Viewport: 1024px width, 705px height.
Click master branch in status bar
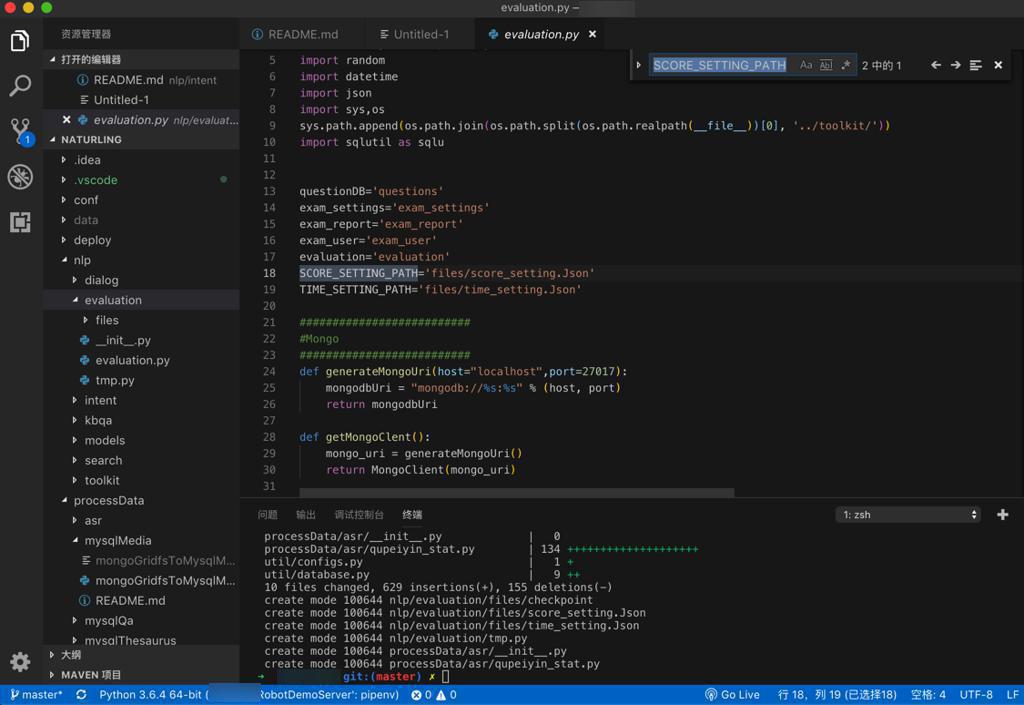(36, 695)
